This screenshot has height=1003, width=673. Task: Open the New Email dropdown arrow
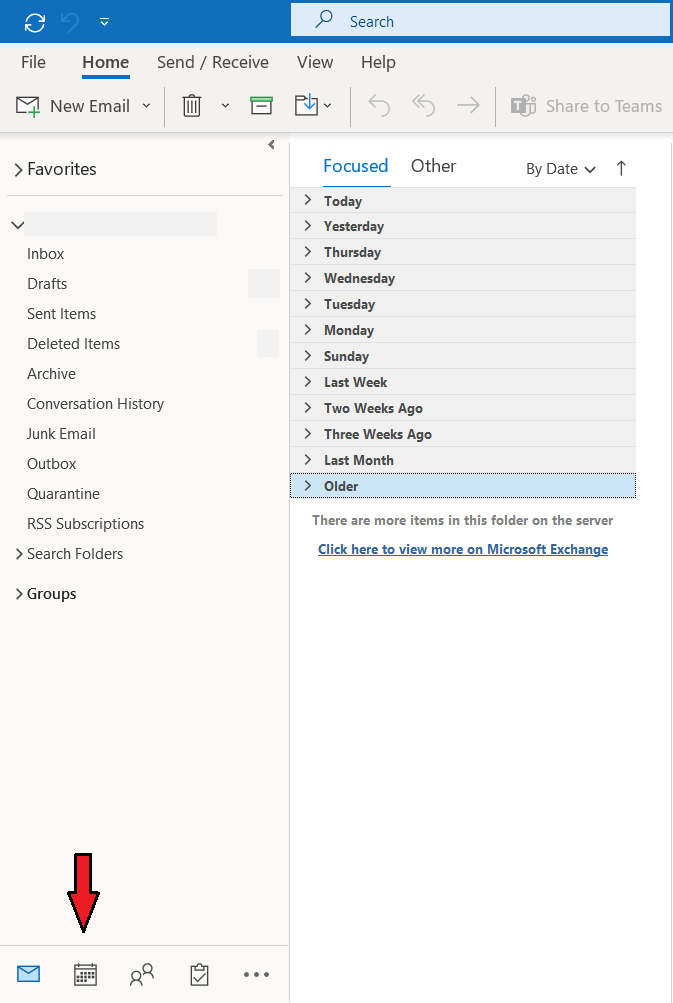[146, 106]
